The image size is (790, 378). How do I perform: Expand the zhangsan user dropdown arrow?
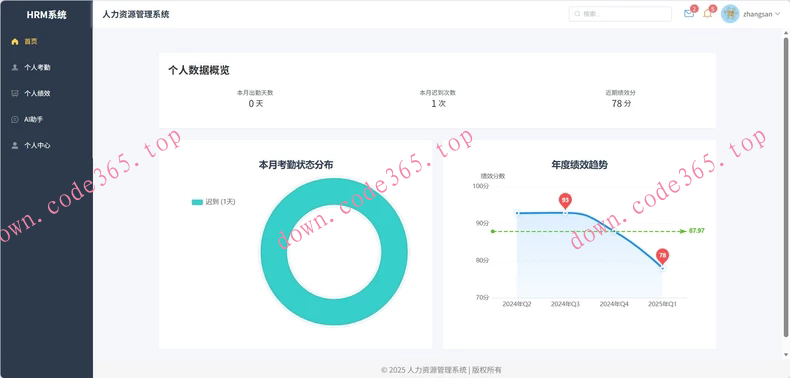(777, 14)
